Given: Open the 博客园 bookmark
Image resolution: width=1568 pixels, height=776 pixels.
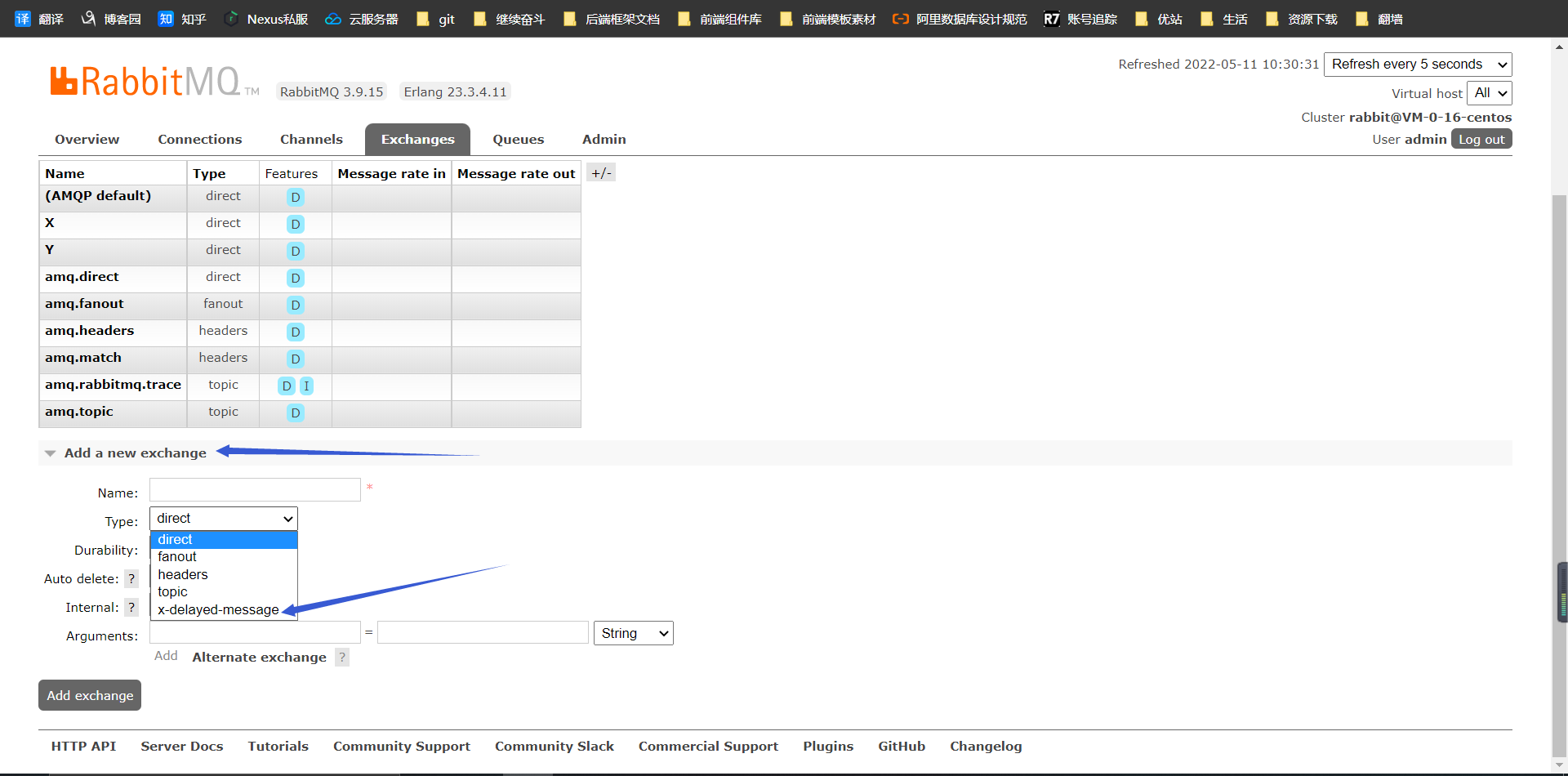Looking at the screenshot, I should (x=110, y=19).
